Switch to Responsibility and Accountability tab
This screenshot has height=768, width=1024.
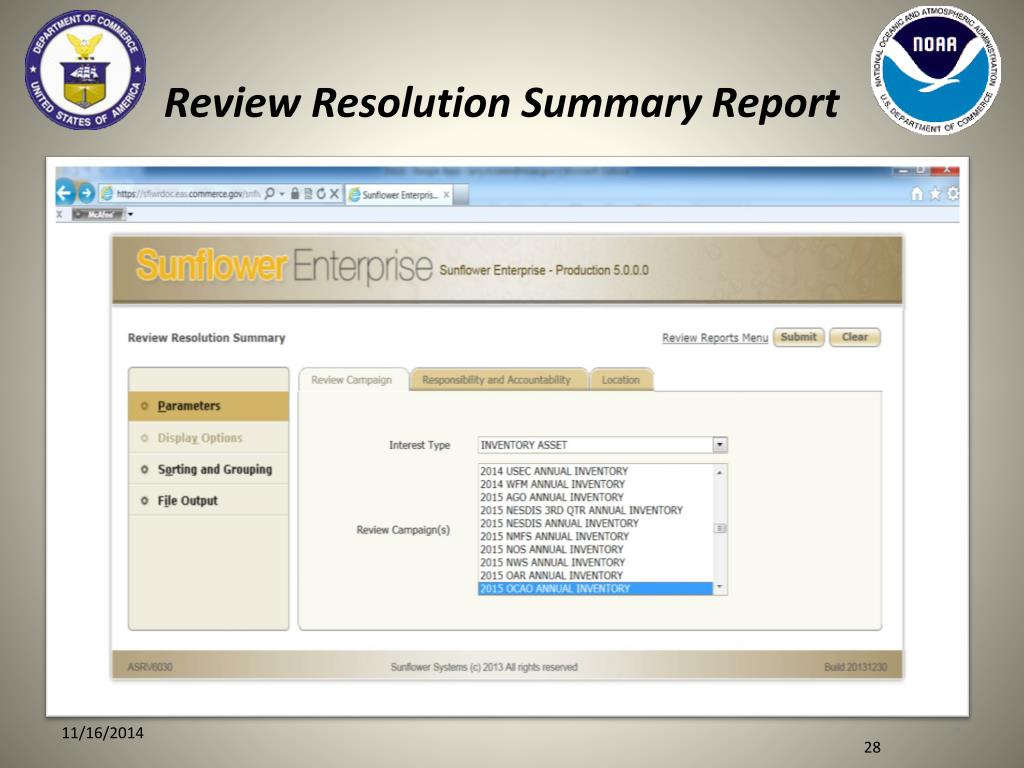click(498, 379)
